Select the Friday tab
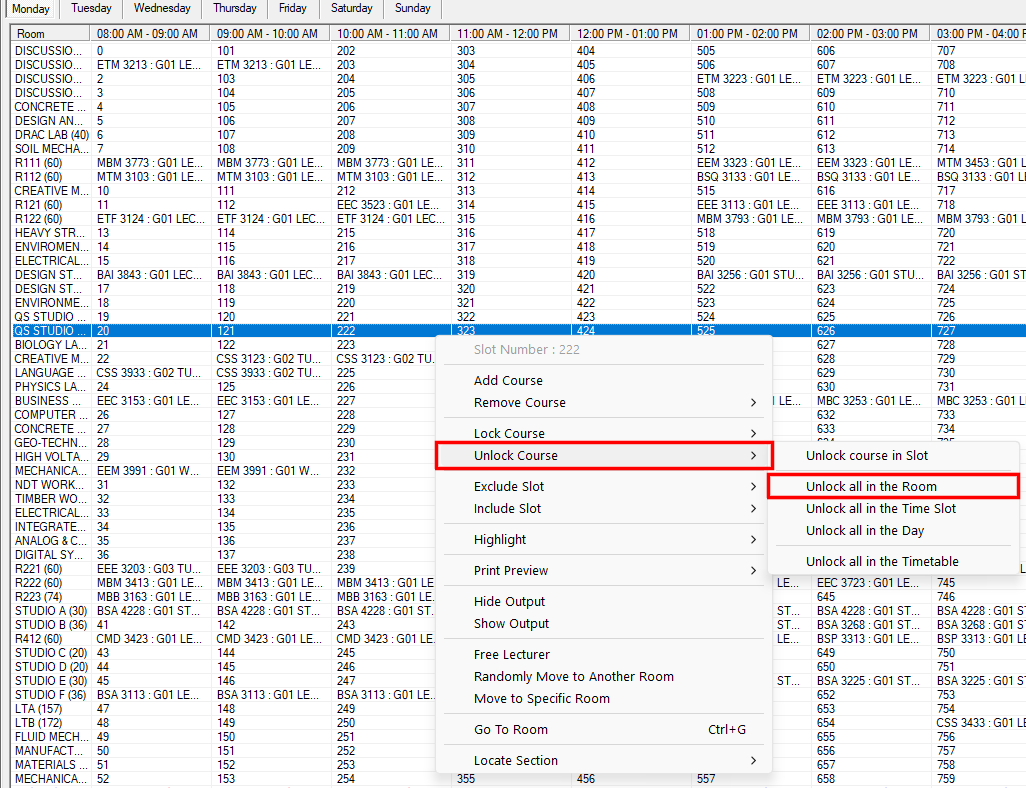1026x788 pixels. [x=292, y=9]
